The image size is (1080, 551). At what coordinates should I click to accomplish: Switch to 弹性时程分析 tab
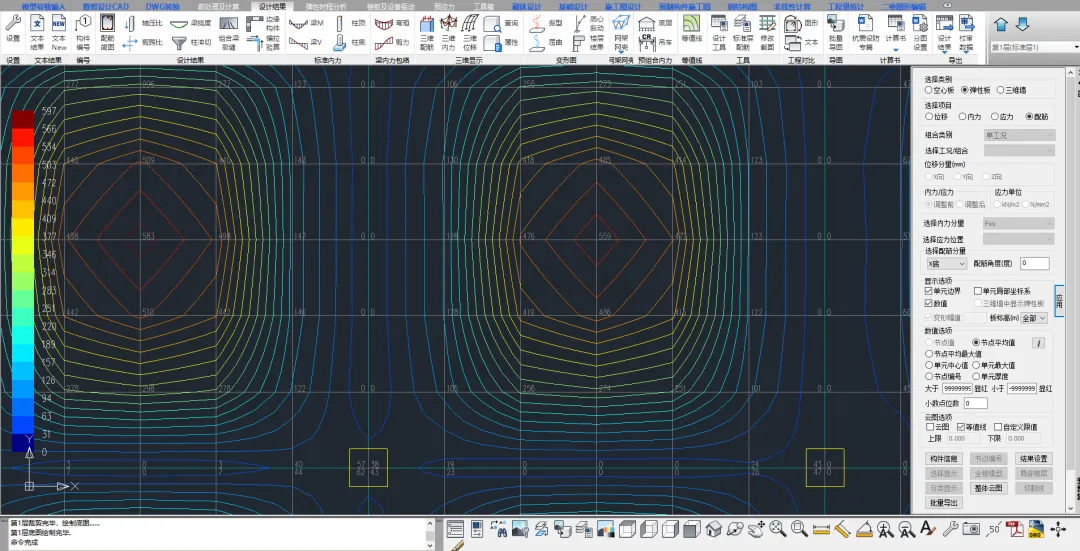tap(326, 6)
